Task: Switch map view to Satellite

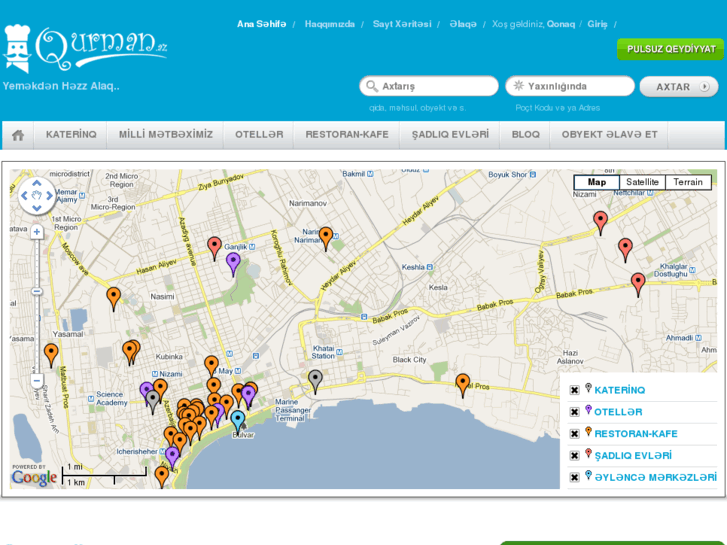Action: [x=642, y=182]
